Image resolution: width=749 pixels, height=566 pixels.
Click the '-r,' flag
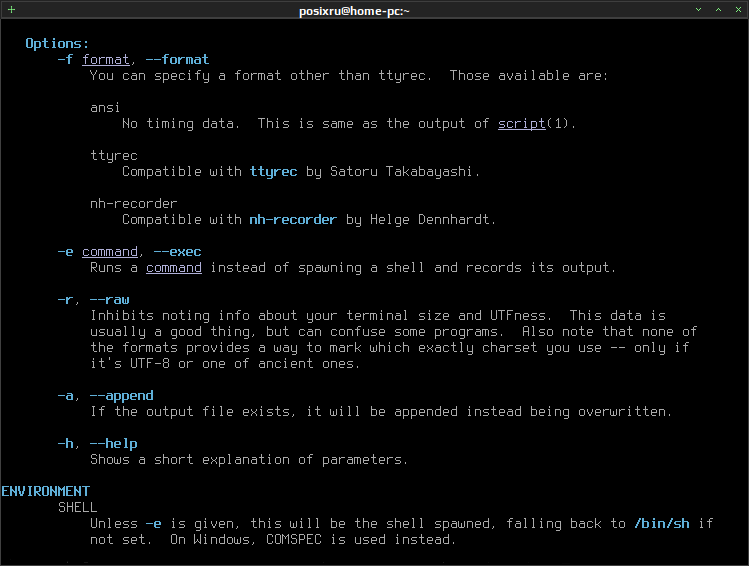coord(68,299)
